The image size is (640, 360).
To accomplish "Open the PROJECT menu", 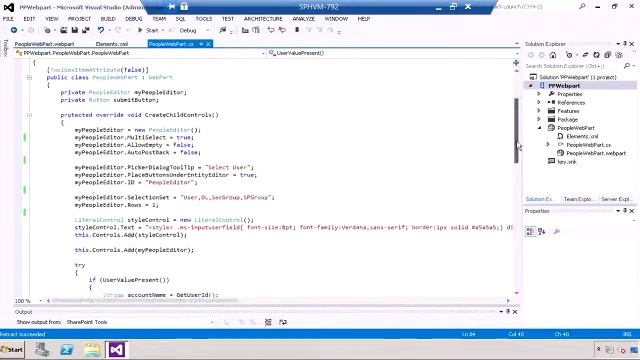I will coord(79,19).
